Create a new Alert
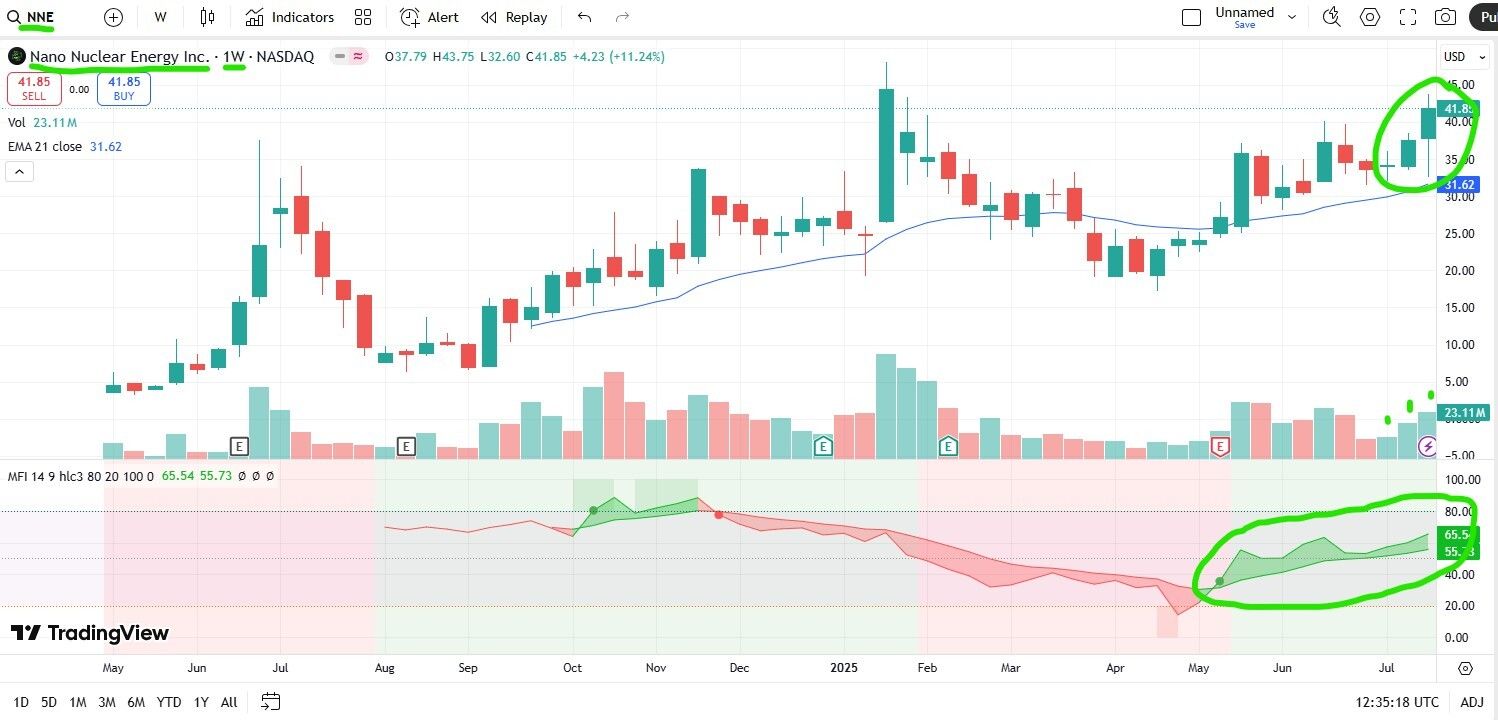Screen dimensions: 1498x720 (x=429, y=17)
